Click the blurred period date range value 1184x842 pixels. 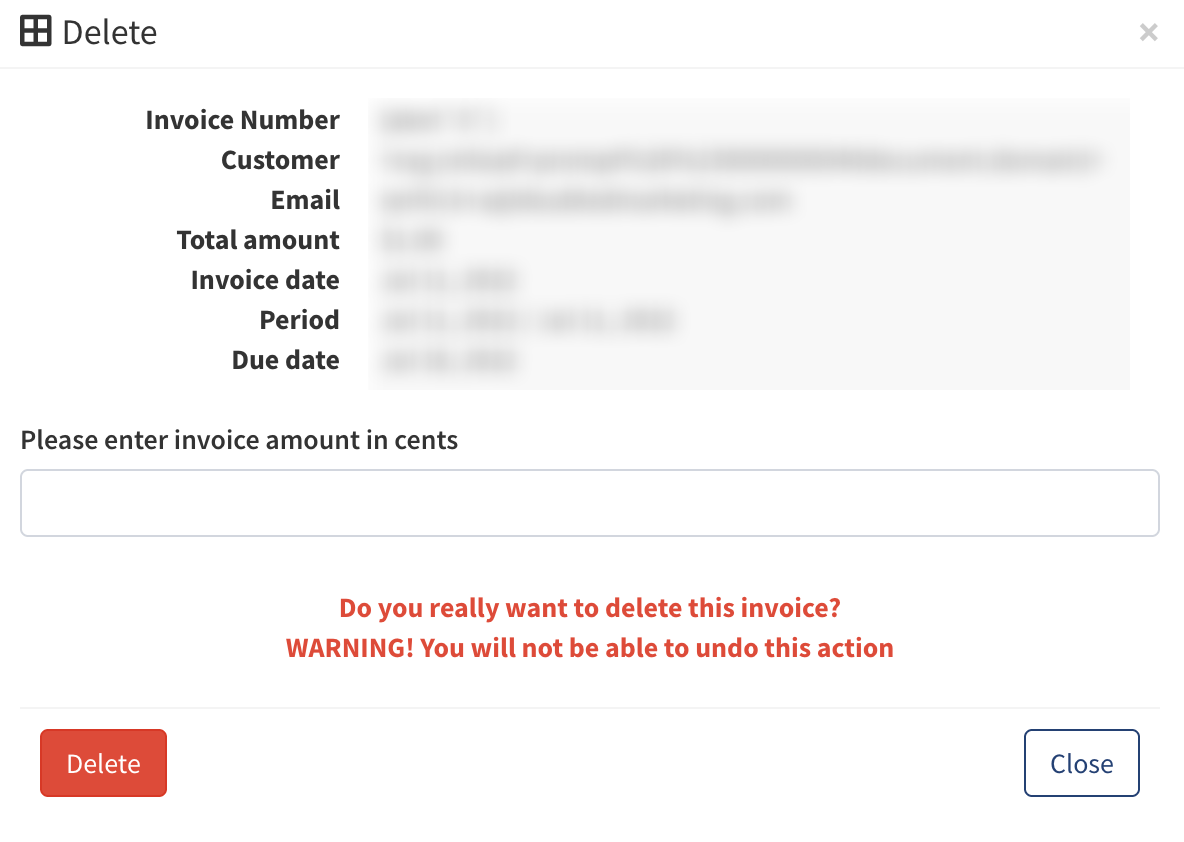[x=528, y=321]
